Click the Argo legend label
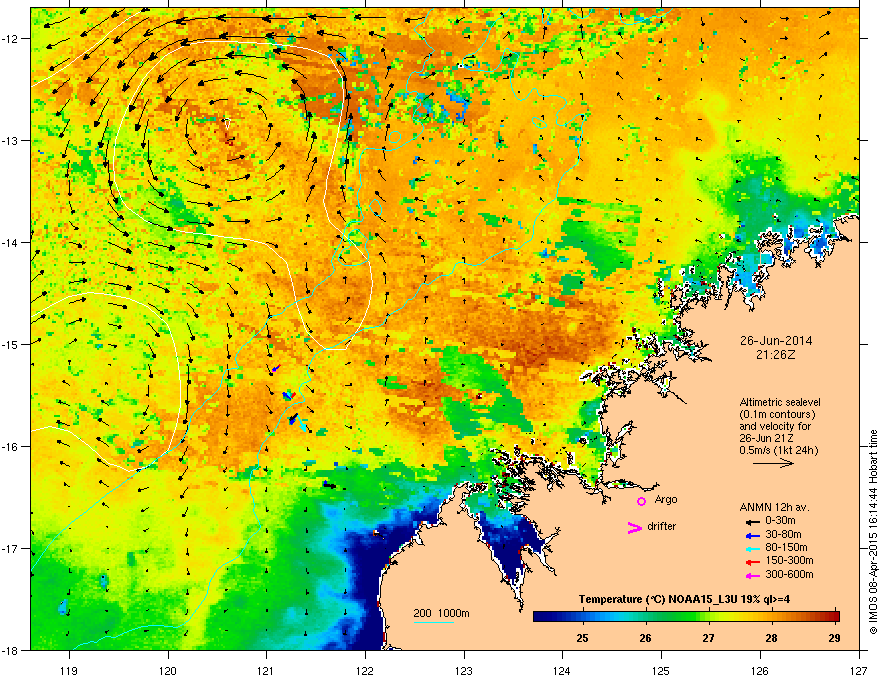 [x=666, y=499]
